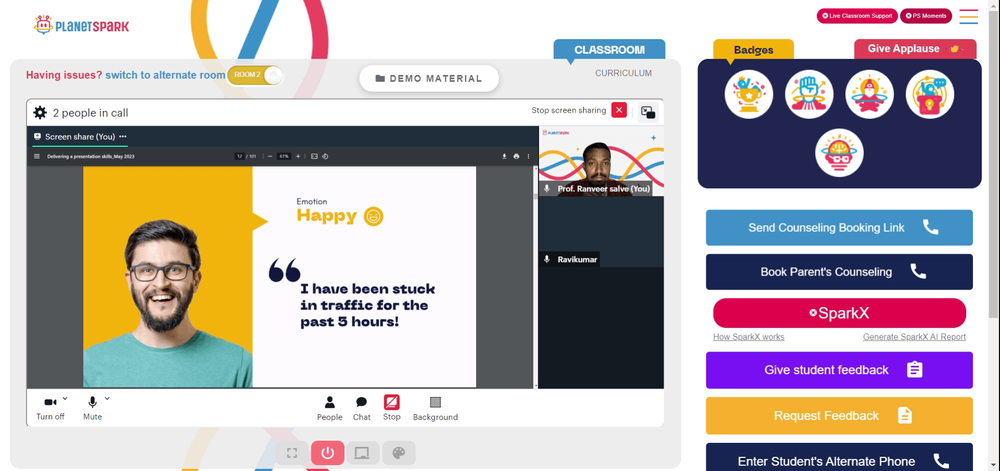Open the Chat panel
1000x471 pixels.
[362, 409]
